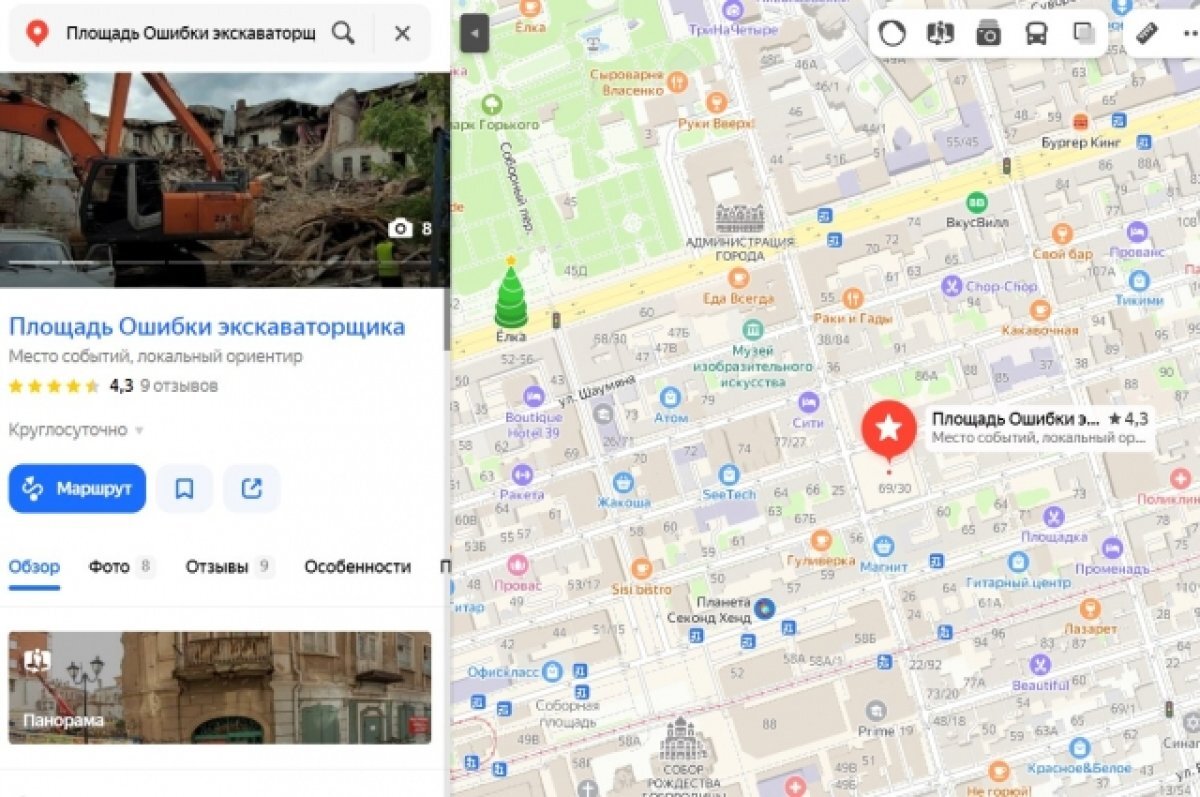This screenshot has width=1200, height=797.
Task: Click the Маршрут route button
Action: click(x=77, y=488)
